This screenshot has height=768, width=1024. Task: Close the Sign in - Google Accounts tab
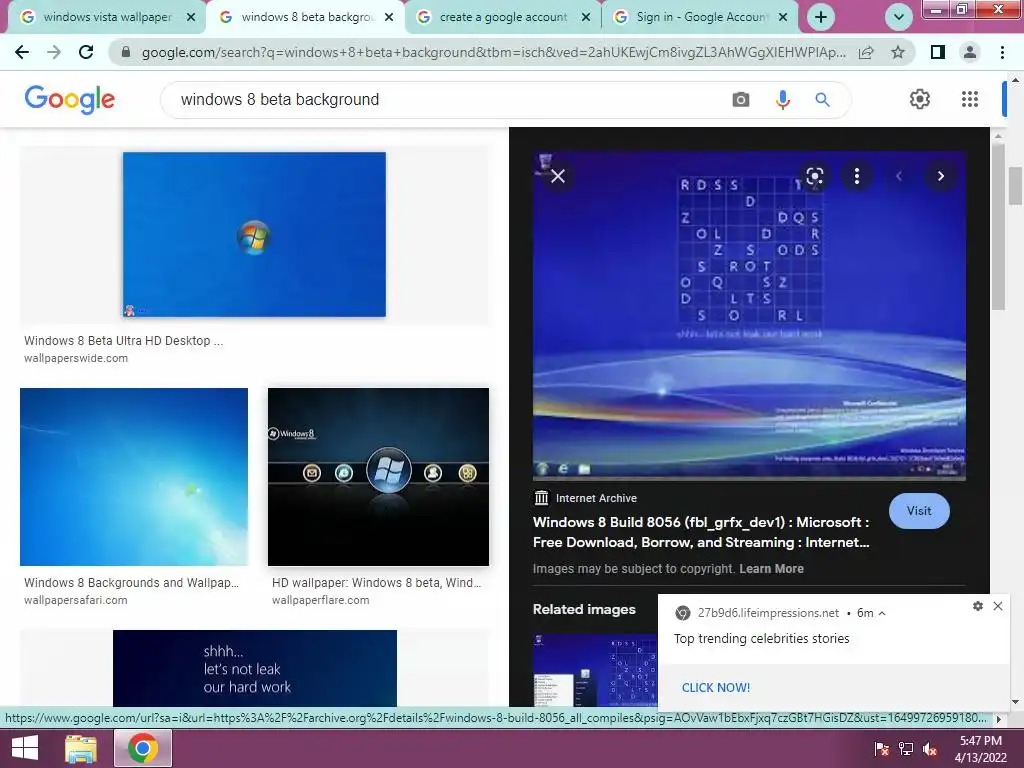783,18
